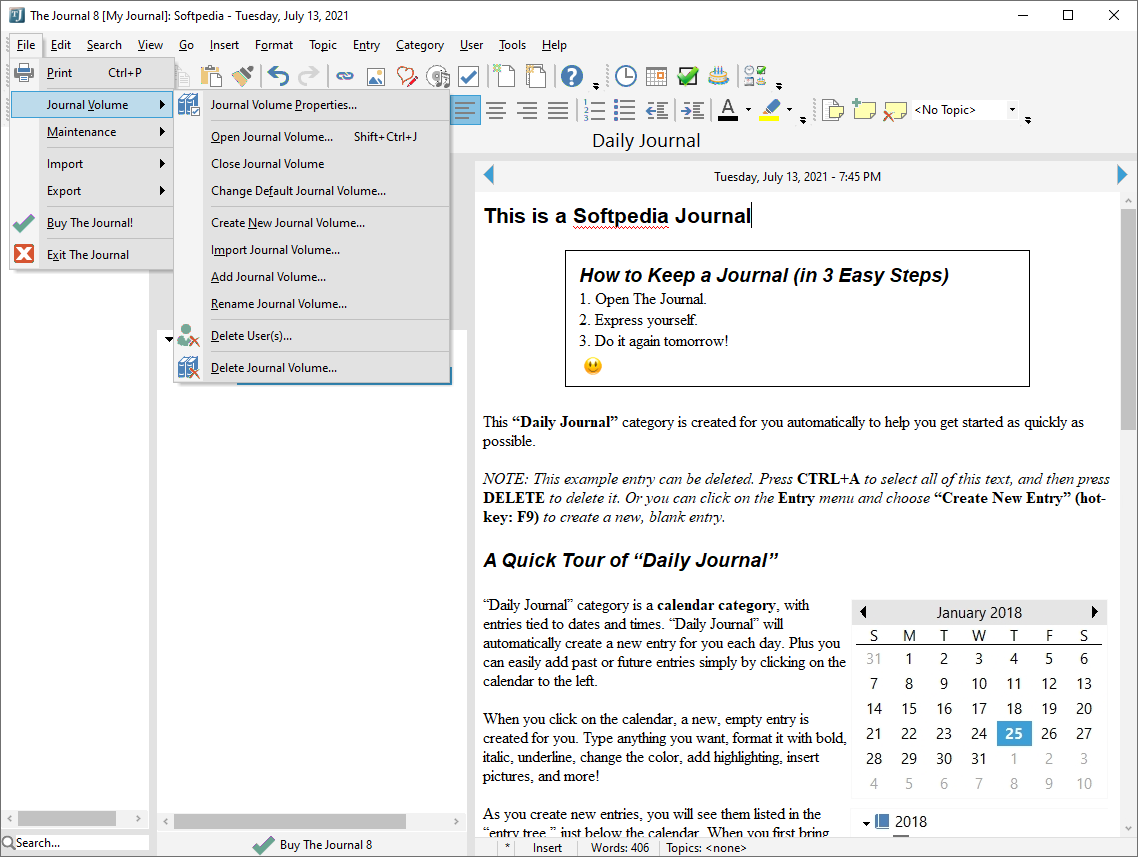The height and width of the screenshot is (857, 1138).
Task: Click the vertical scrollbar thumb of the entry
Action: tap(1128, 319)
